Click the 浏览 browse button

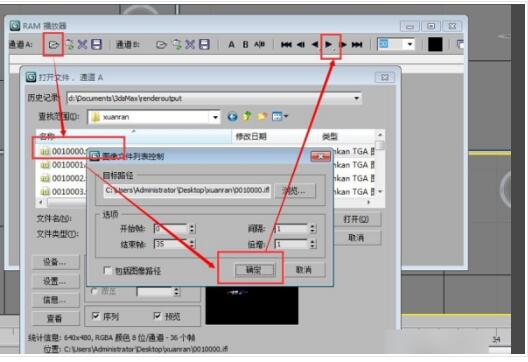point(295,191)
